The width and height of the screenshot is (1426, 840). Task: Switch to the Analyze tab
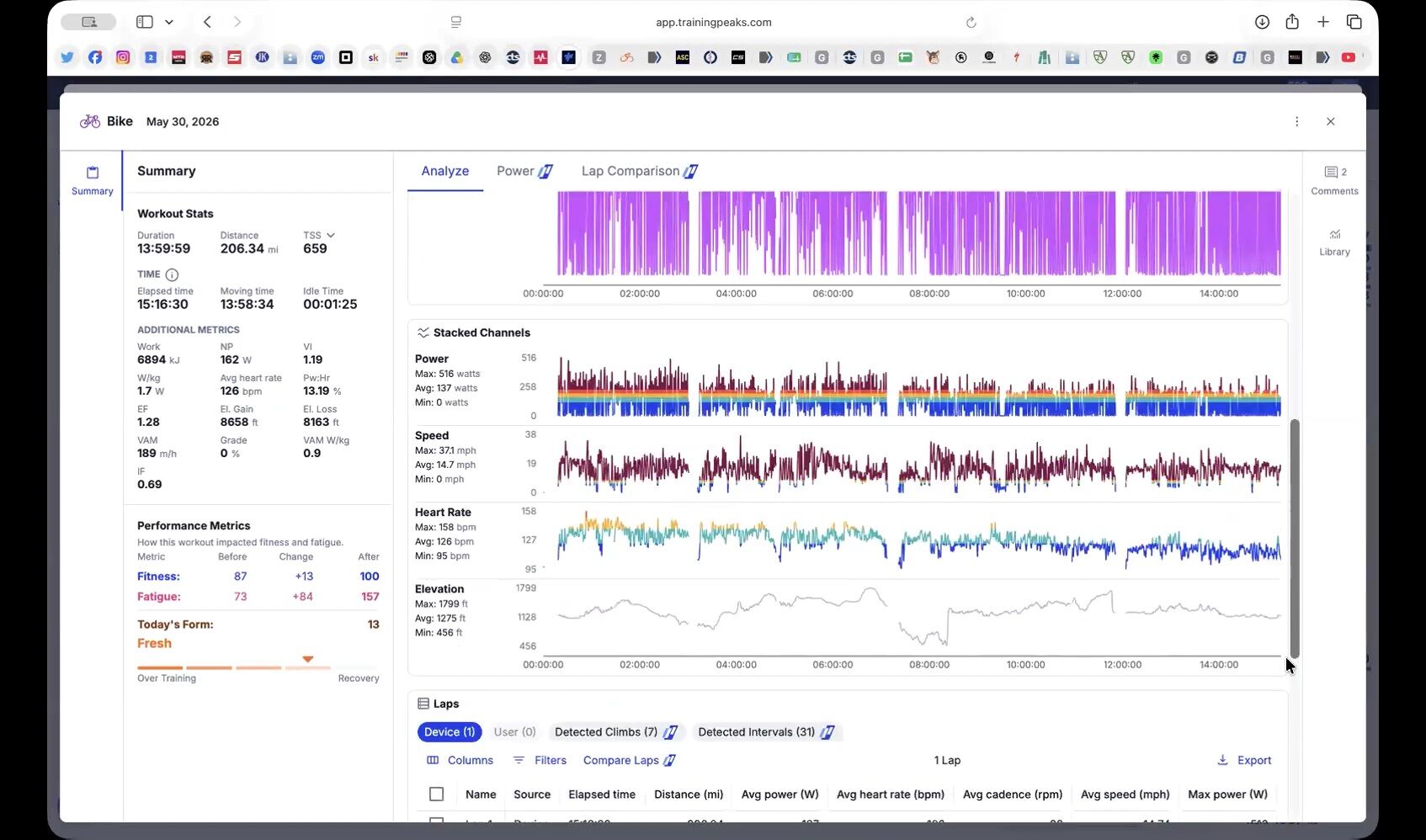pyautogui.click(x=444, y=171)
